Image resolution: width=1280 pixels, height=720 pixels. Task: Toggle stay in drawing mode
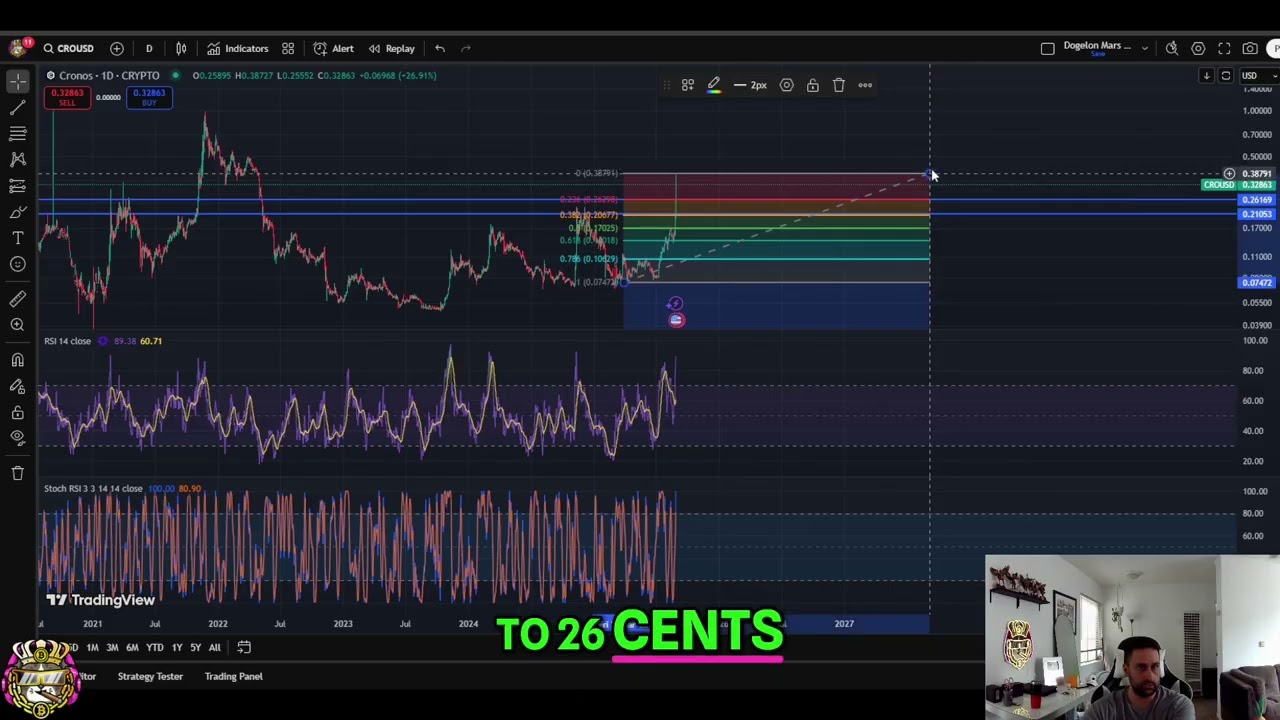click(x=18, y=386)
